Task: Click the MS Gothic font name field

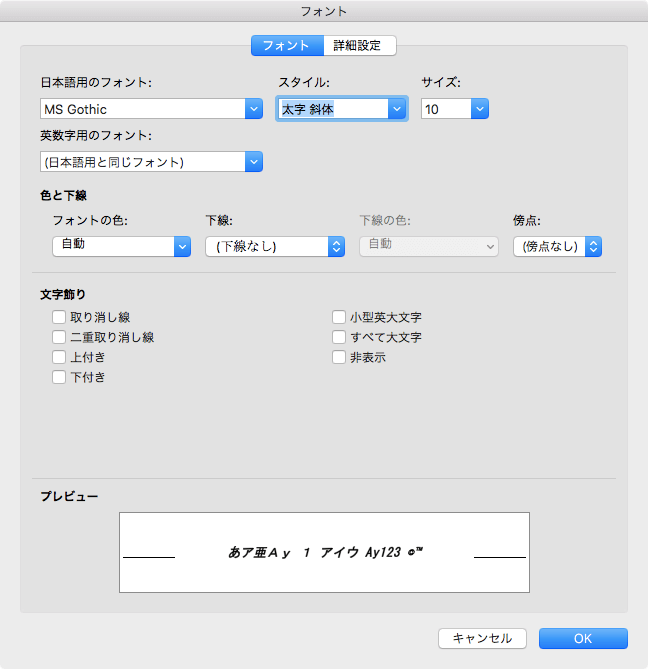Action: pos(142,109)
